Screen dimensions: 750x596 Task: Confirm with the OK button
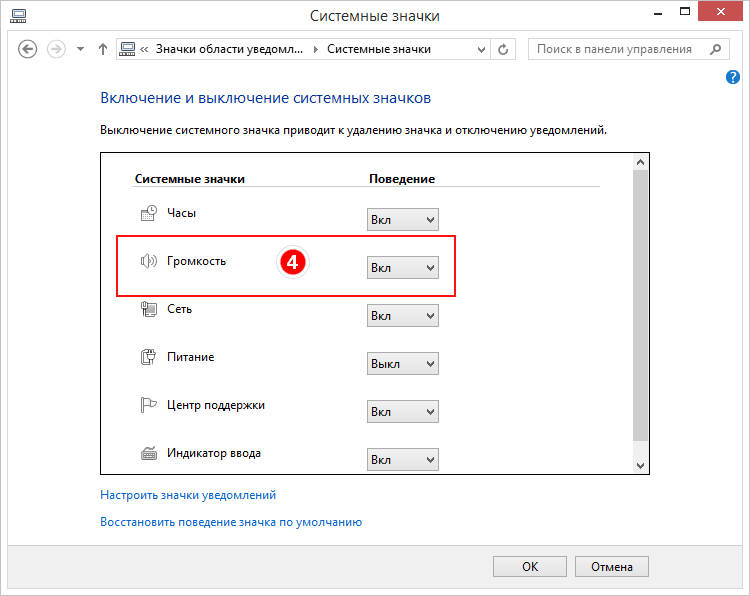(530, 567)
